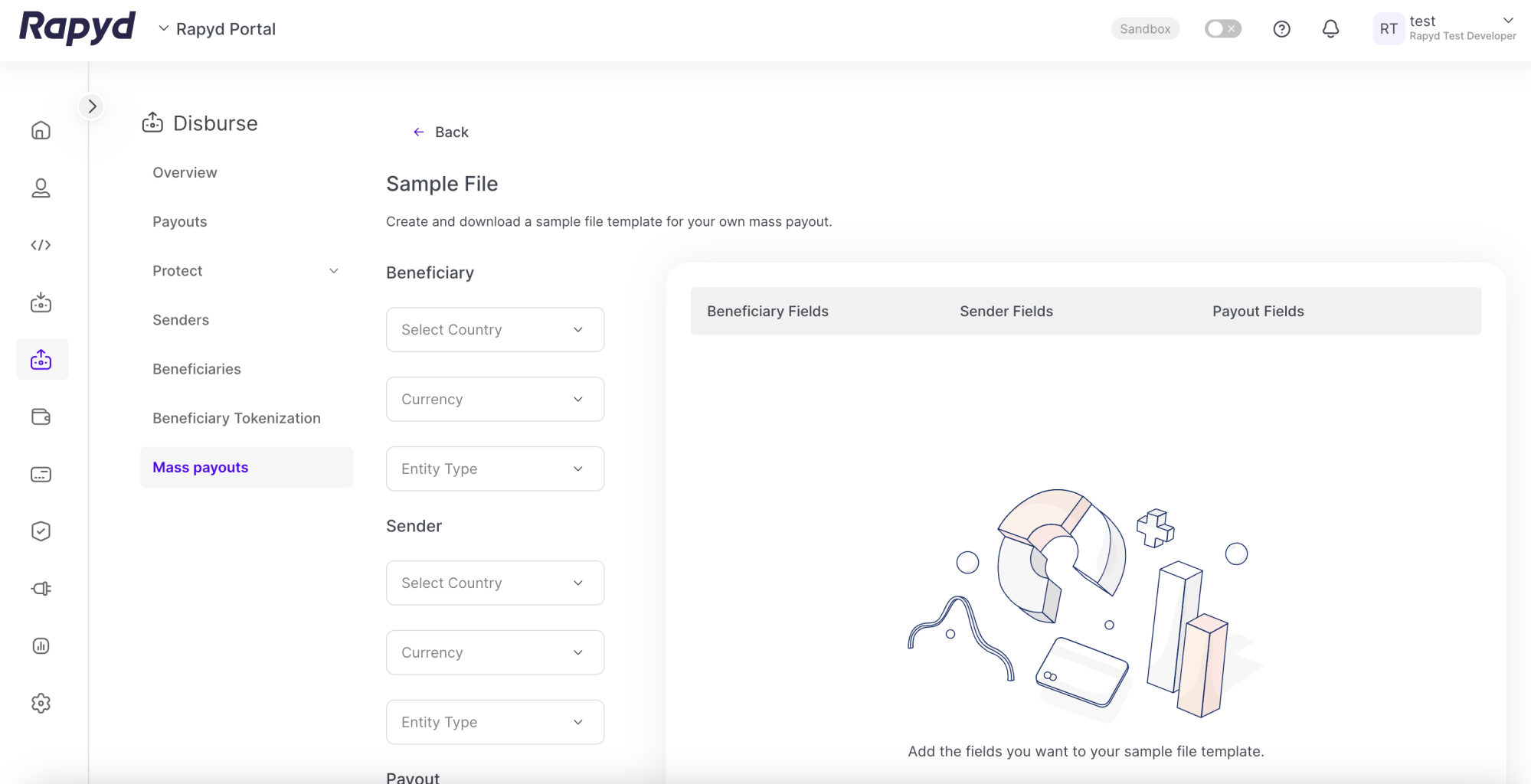The image size is (1531, 784).
Task: Go to Payouts in Disburse menu
Action: tap(179, 222)
